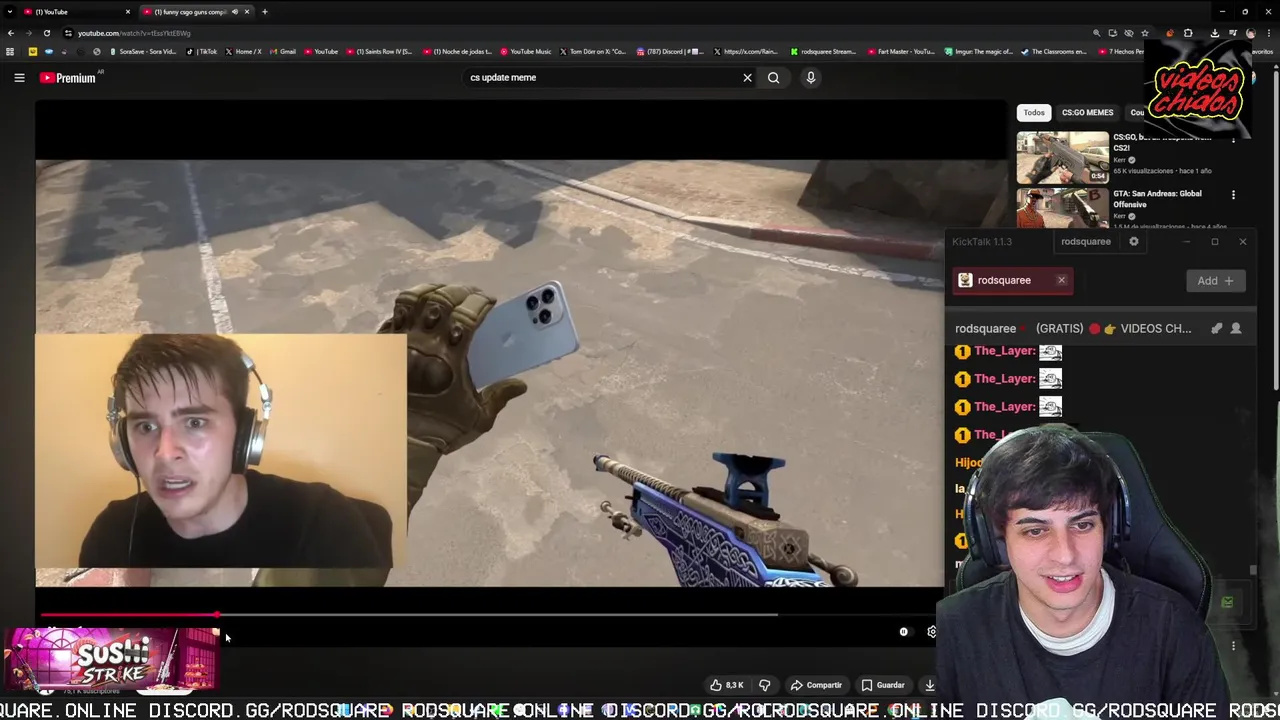Open options menu for CS:GO weapons video

(x=1233, y=139)
